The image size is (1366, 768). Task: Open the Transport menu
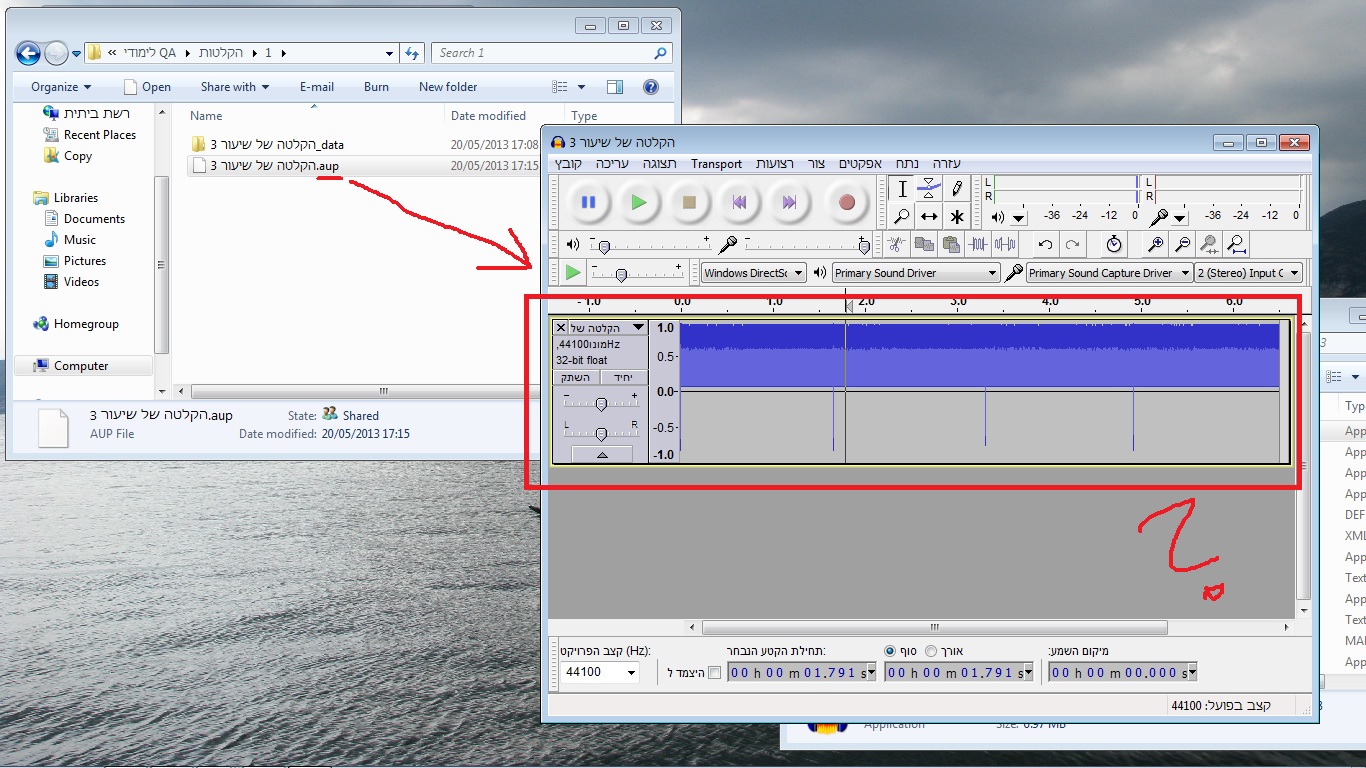click(x=716, y=164)
